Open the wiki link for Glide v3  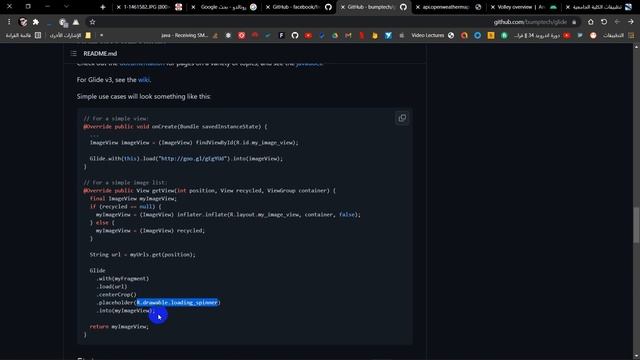[144, 80]
